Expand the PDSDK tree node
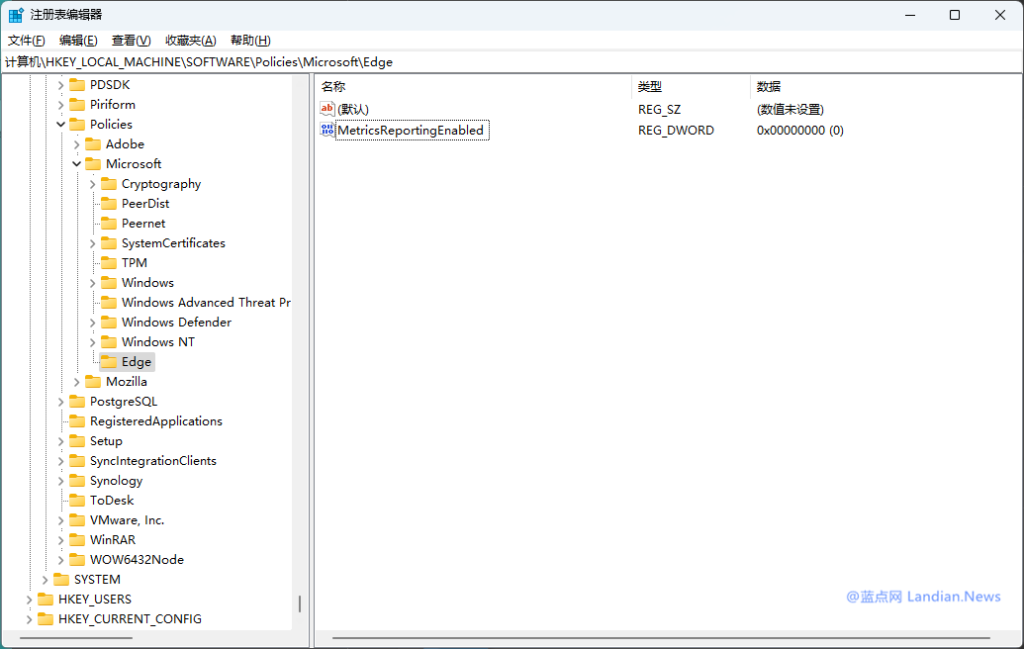The image size is (1024, 649). 61,85
